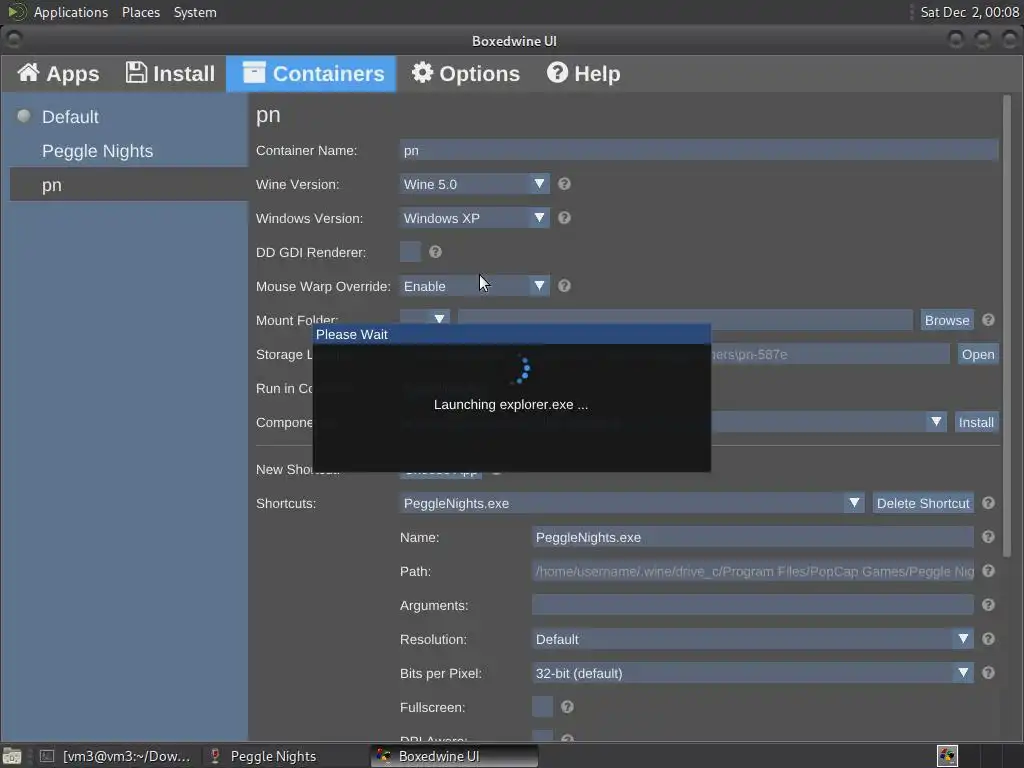The height and width of the screenshot is (768, 1024).
Task: Show help for Windows Version
Action: 564,218
